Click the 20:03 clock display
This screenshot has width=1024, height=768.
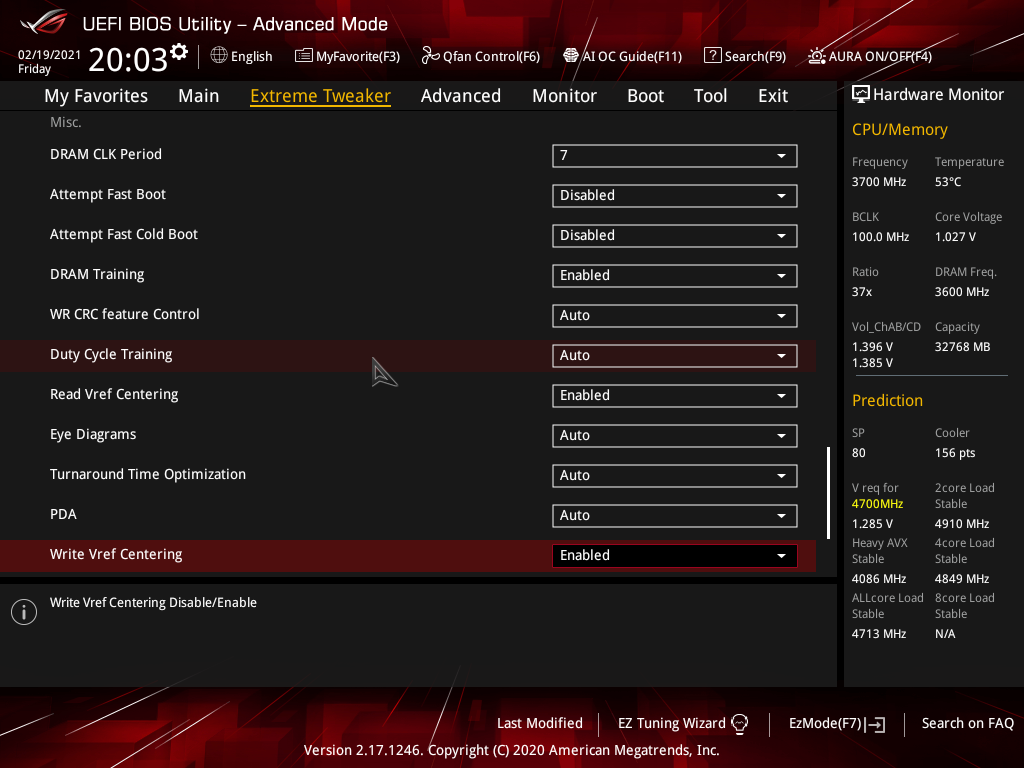[128, 59]
